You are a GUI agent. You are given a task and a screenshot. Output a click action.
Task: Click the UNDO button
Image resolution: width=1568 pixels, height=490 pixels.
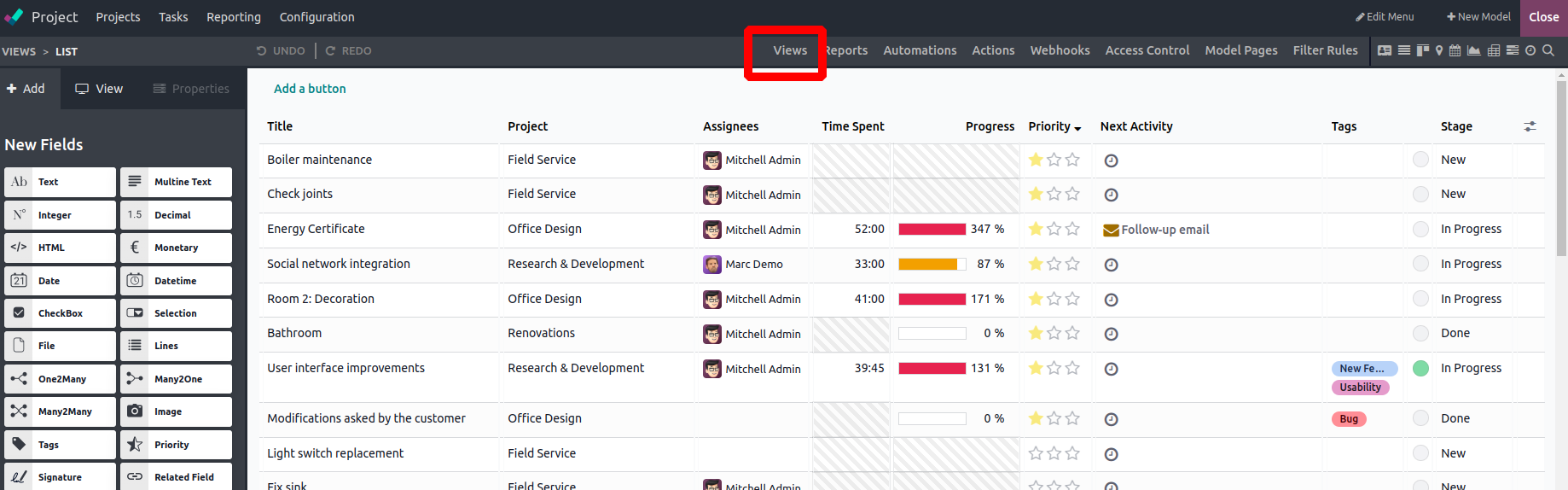point(281,51)
